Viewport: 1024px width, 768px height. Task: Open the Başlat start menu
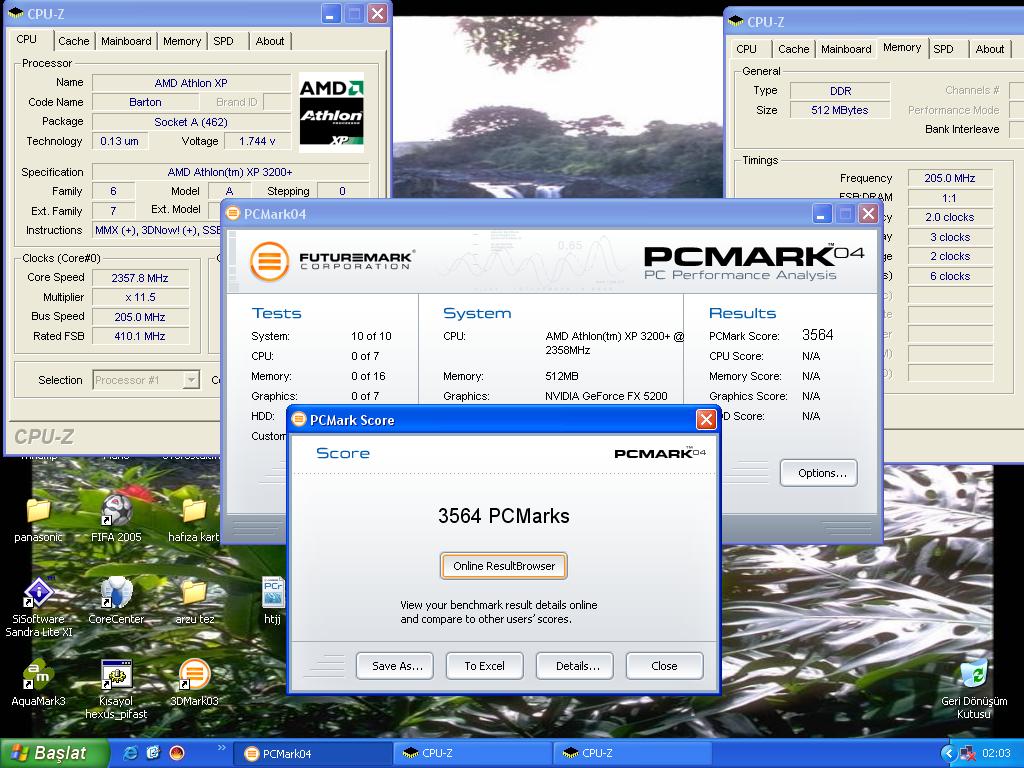pos(54,753)
